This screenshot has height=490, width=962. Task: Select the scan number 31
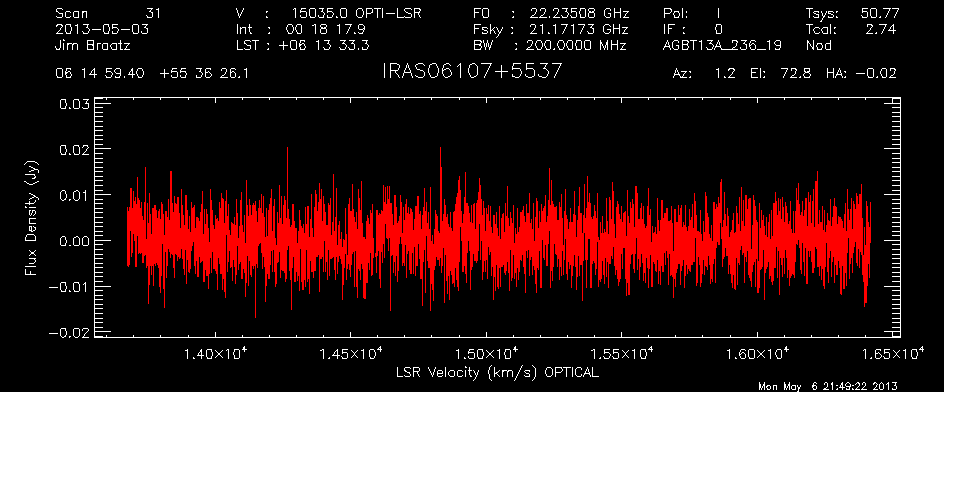point(153,13)
